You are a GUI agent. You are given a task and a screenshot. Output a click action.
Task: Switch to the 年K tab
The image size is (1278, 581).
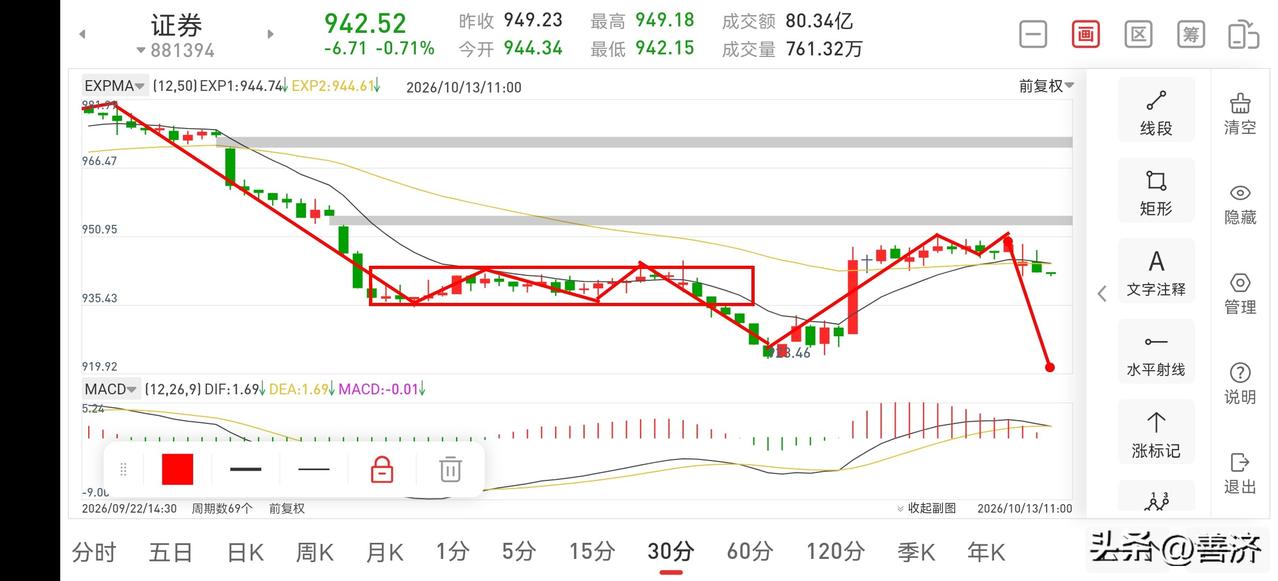986,551
